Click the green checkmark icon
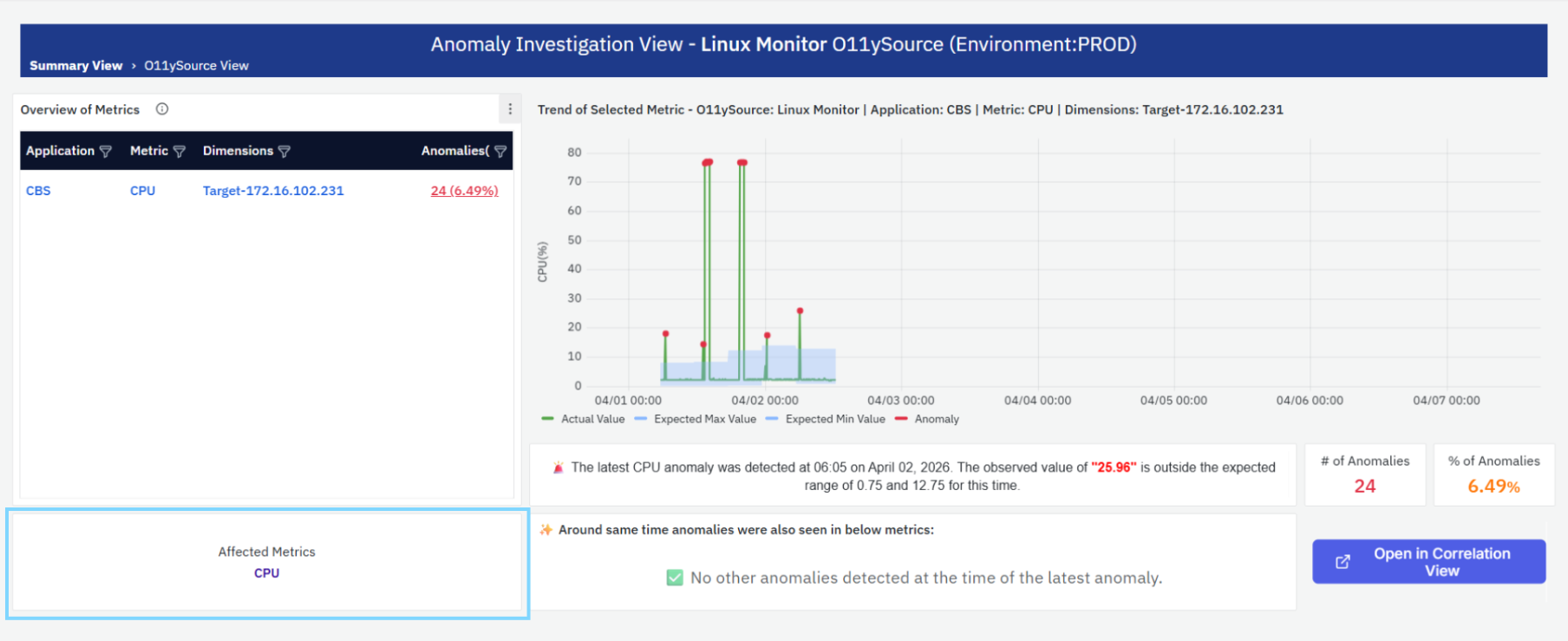 (x=675, y=578)
